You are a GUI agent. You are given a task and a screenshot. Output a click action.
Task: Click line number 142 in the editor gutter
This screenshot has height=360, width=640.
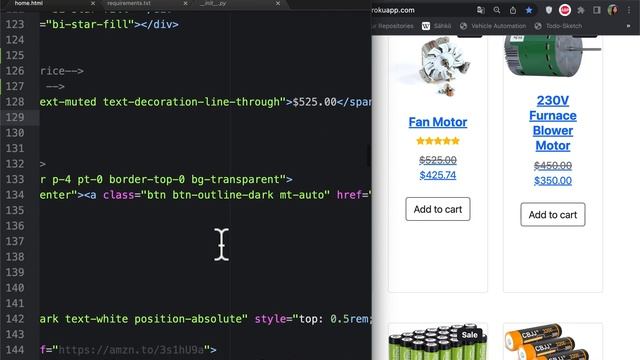[15, 319]
